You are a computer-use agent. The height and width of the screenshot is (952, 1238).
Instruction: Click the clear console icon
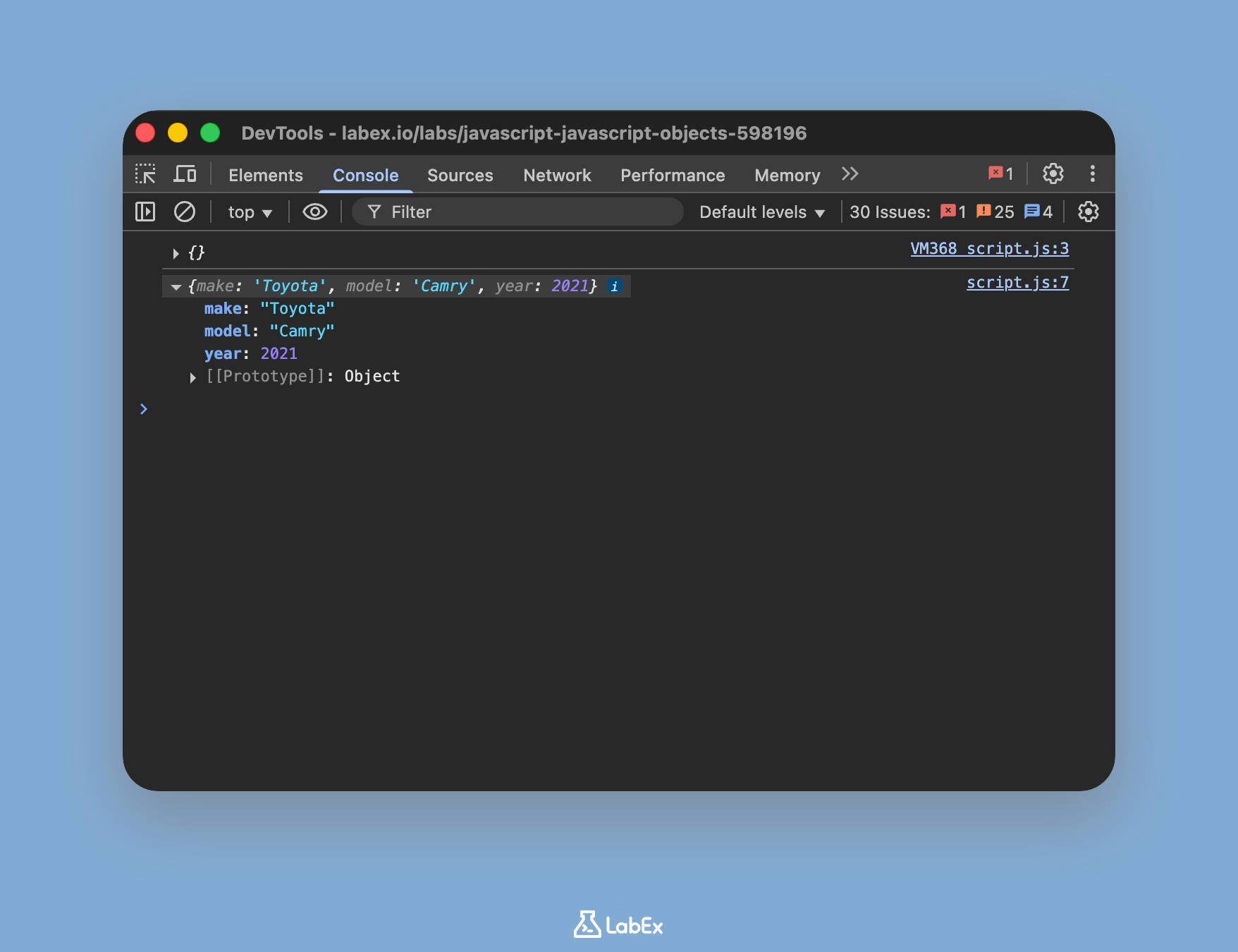pos(185,212)
